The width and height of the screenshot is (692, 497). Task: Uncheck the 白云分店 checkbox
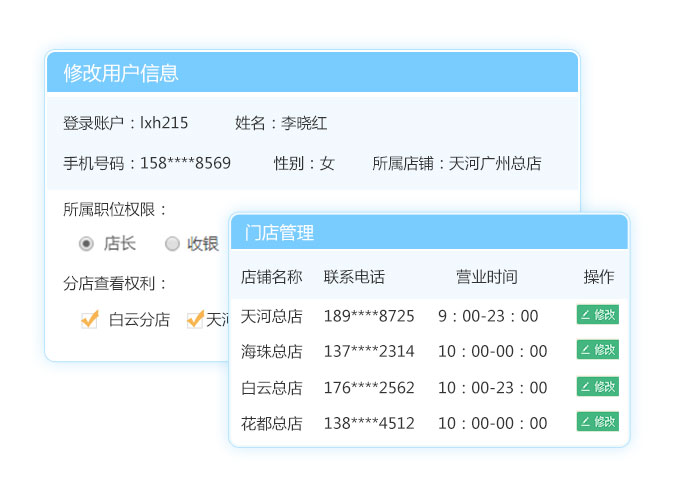tap(90, 319)
